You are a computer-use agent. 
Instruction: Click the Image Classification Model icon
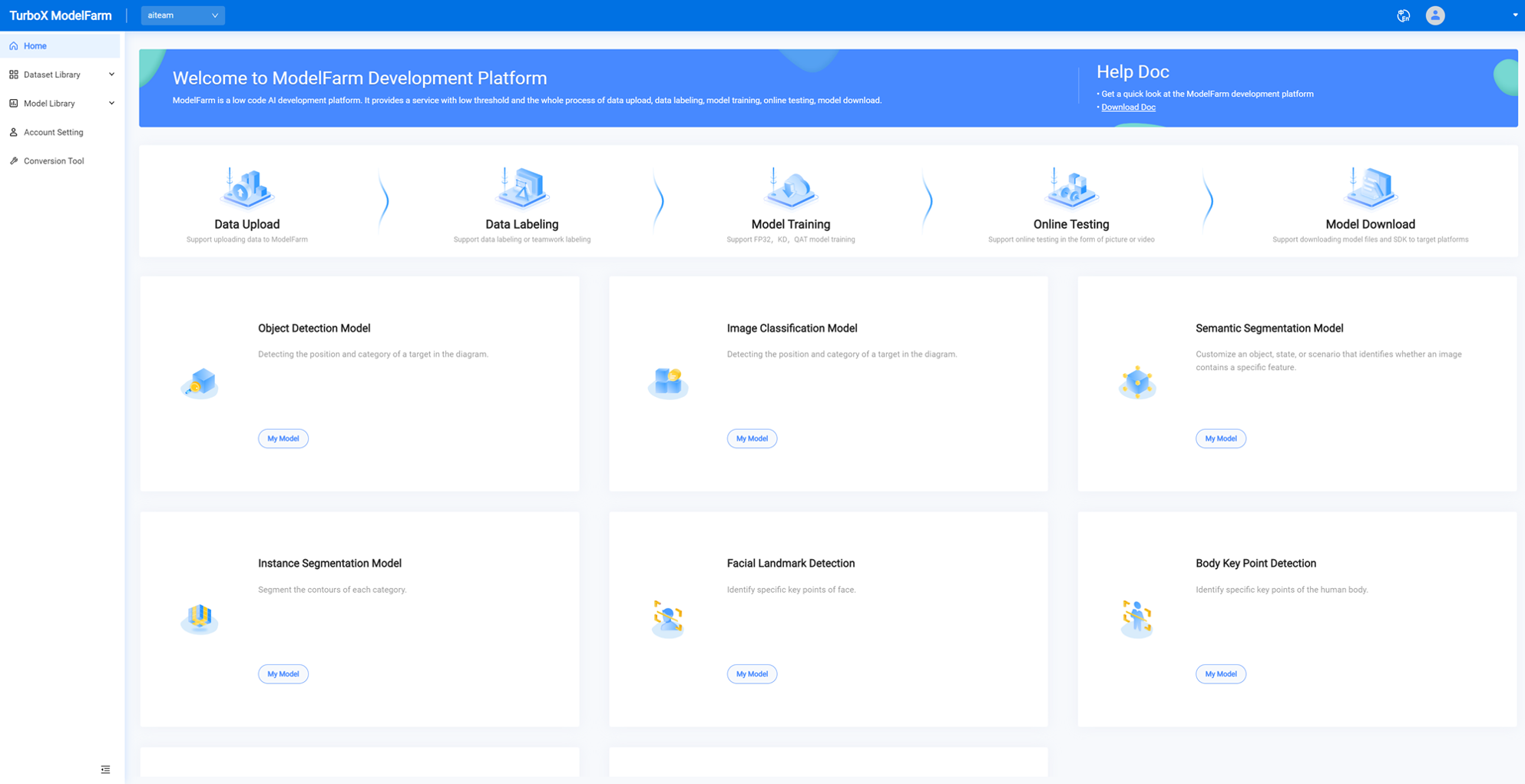pyautogui.click(x=668, y=383)
